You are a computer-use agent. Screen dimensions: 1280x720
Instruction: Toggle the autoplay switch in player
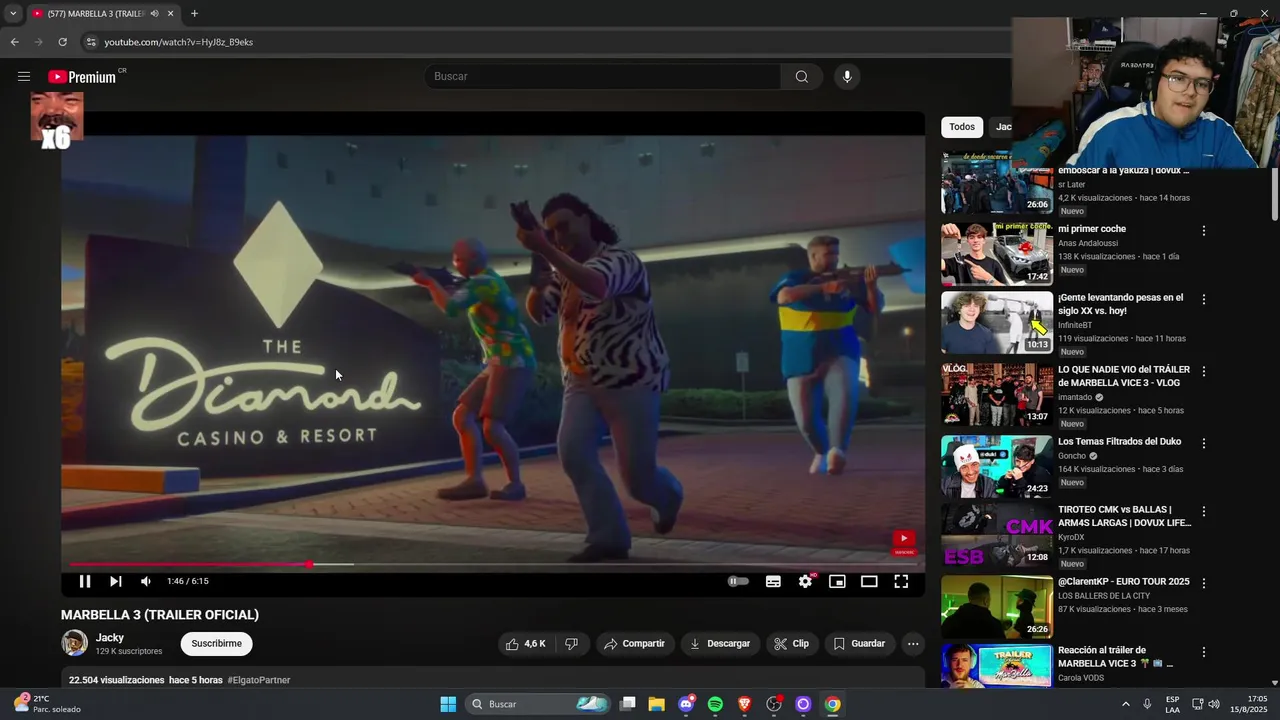(x=738, y=581)
